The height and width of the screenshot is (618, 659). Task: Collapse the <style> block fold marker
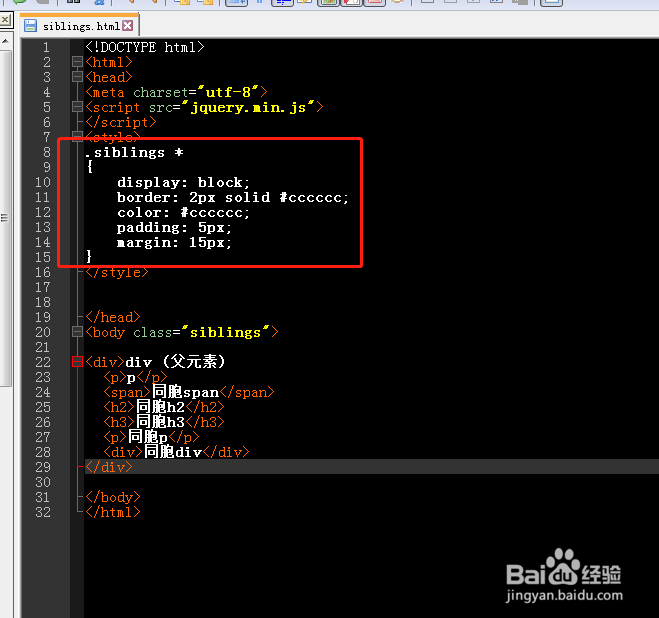tap(77, 135)
